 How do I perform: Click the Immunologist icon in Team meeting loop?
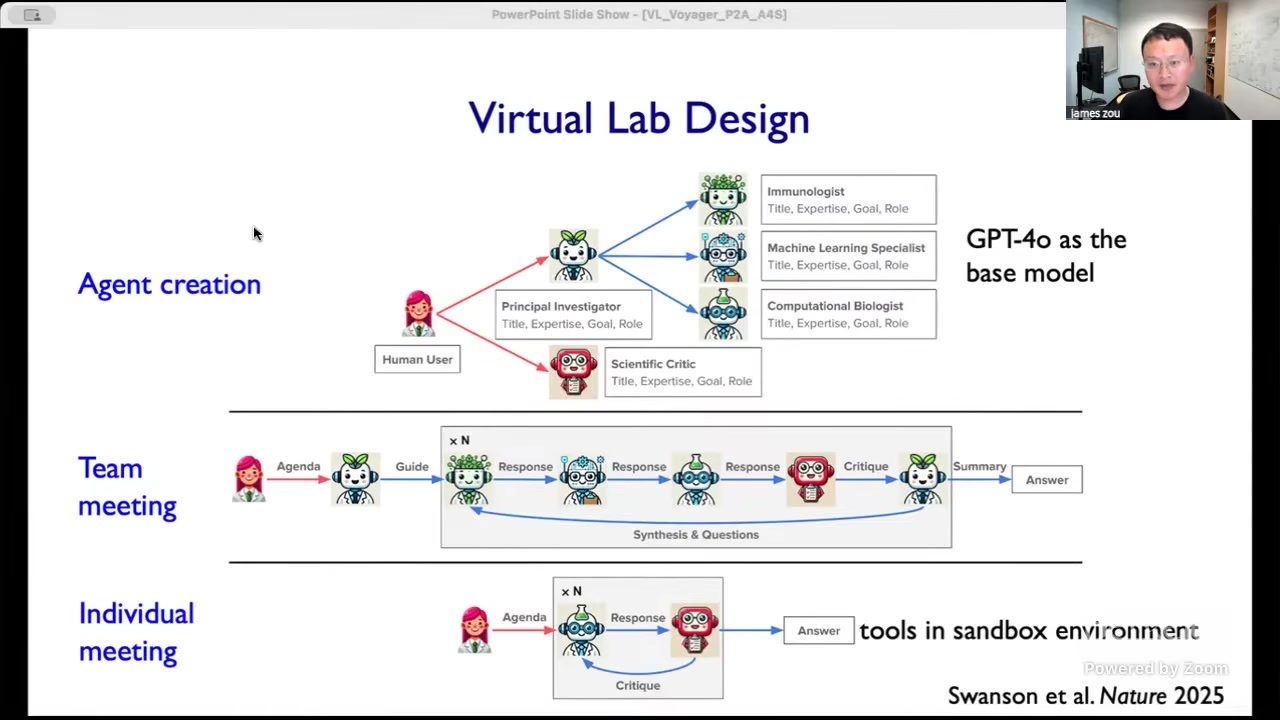click(x=469, y=479)
